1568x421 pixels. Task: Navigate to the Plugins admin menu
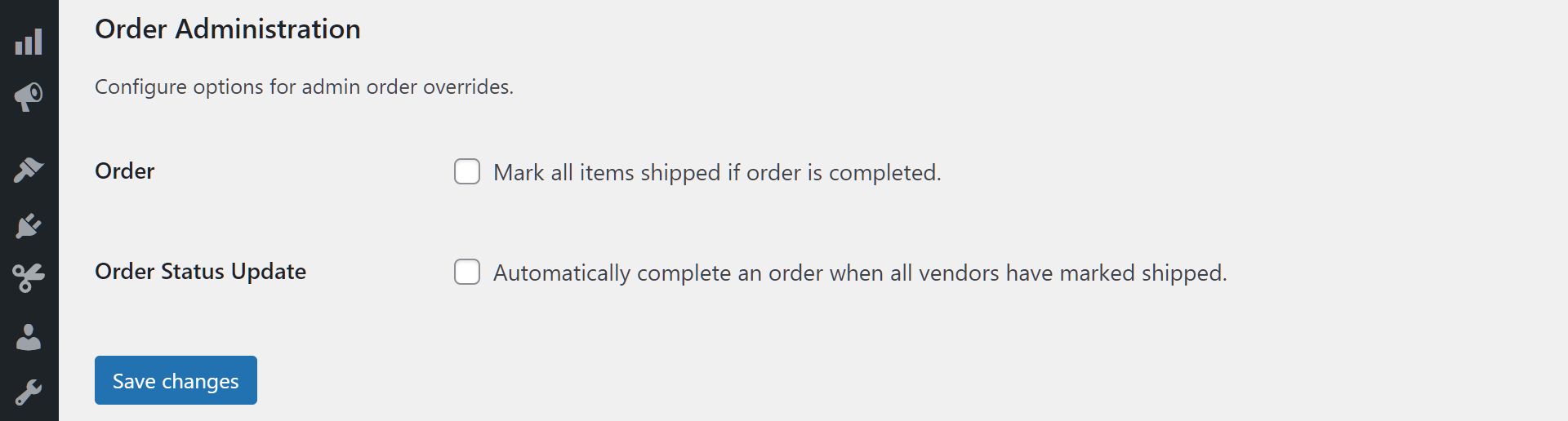click(29, 225)
